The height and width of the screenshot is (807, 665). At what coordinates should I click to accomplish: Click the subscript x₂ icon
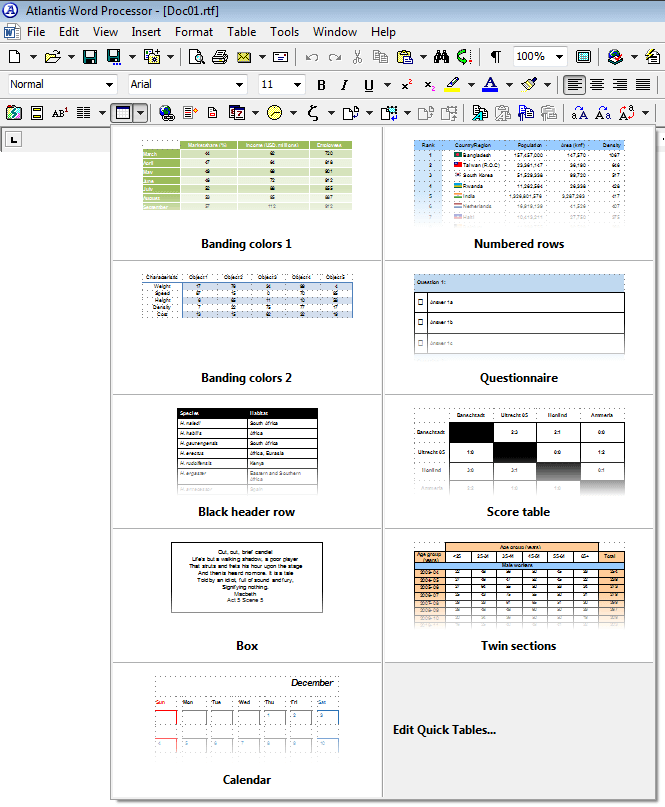[429, 85]
